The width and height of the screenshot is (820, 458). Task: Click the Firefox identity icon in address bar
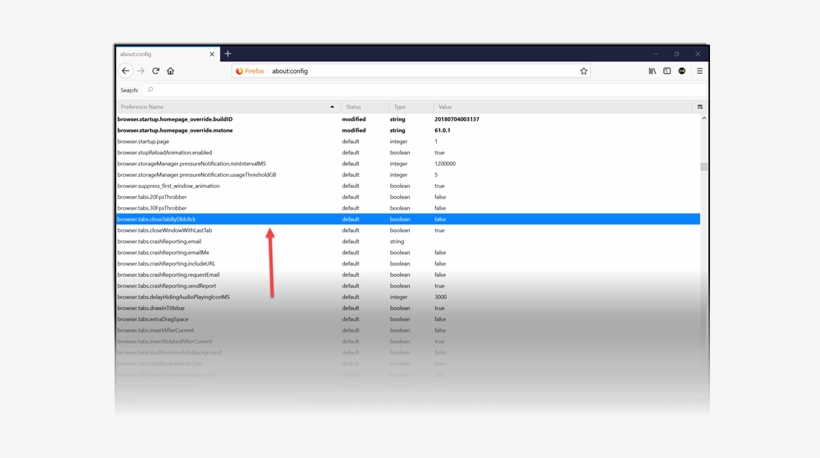point(250,71)
